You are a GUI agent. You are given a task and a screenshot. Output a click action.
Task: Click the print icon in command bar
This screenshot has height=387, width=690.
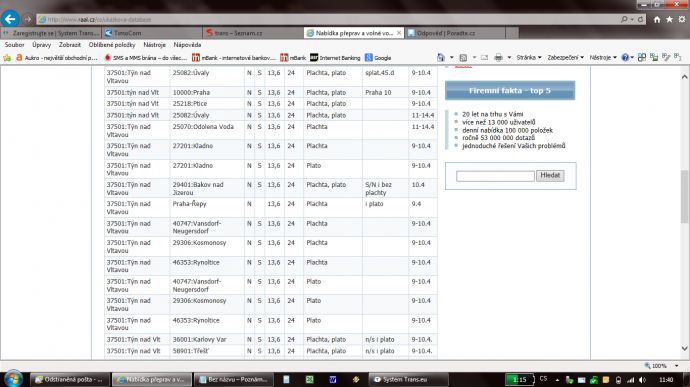(x=498, y=58)
